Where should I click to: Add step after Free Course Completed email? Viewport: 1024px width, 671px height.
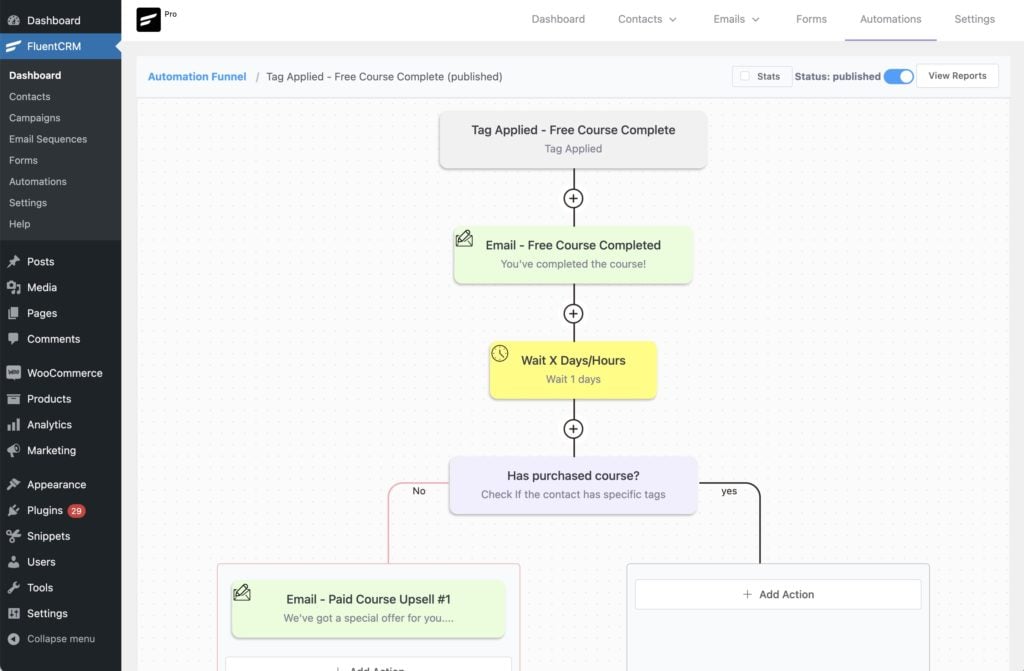point(573,314)
